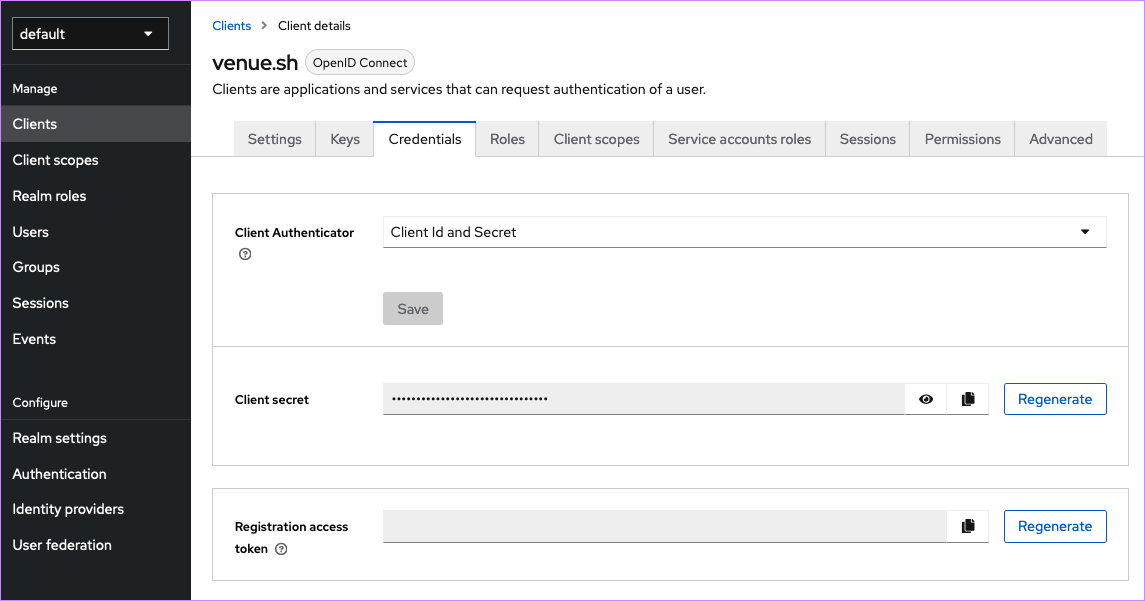The image size is (1145, 601).
Task: Click the Registration access token field
Action: (665, 527)
